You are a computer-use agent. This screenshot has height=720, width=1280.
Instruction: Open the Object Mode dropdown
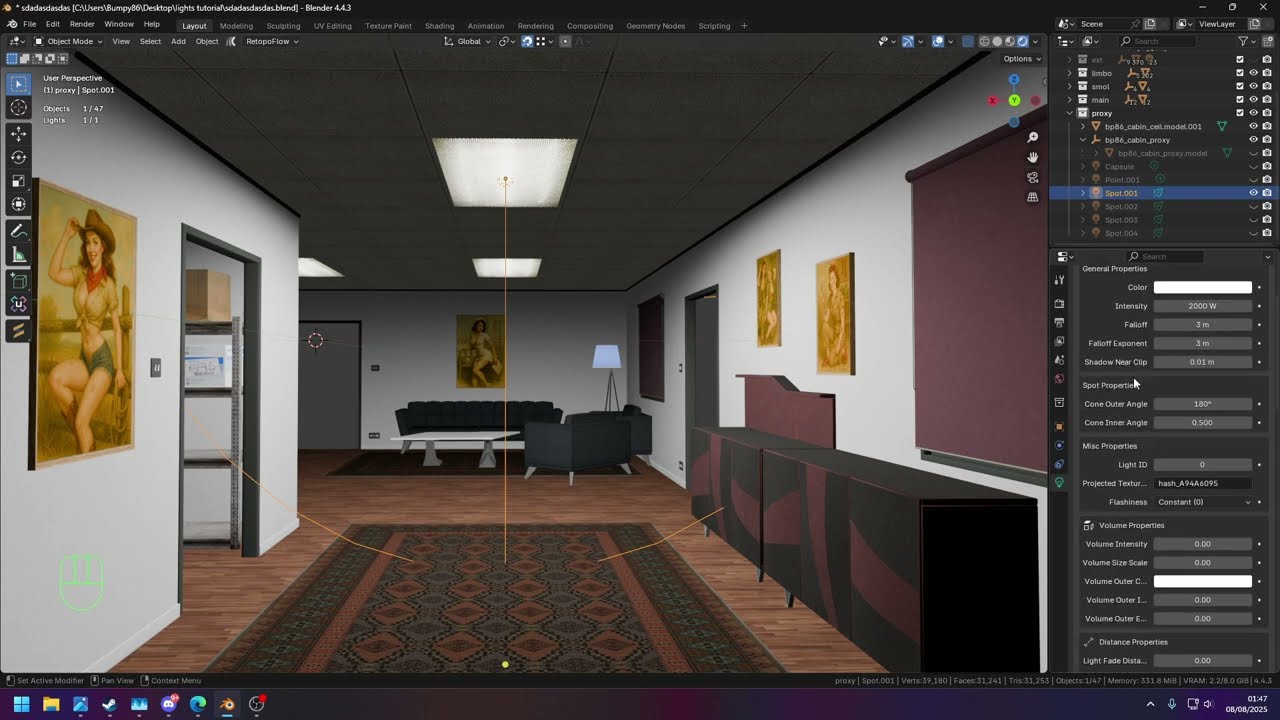pyautogui.click(x=67, y=41)
